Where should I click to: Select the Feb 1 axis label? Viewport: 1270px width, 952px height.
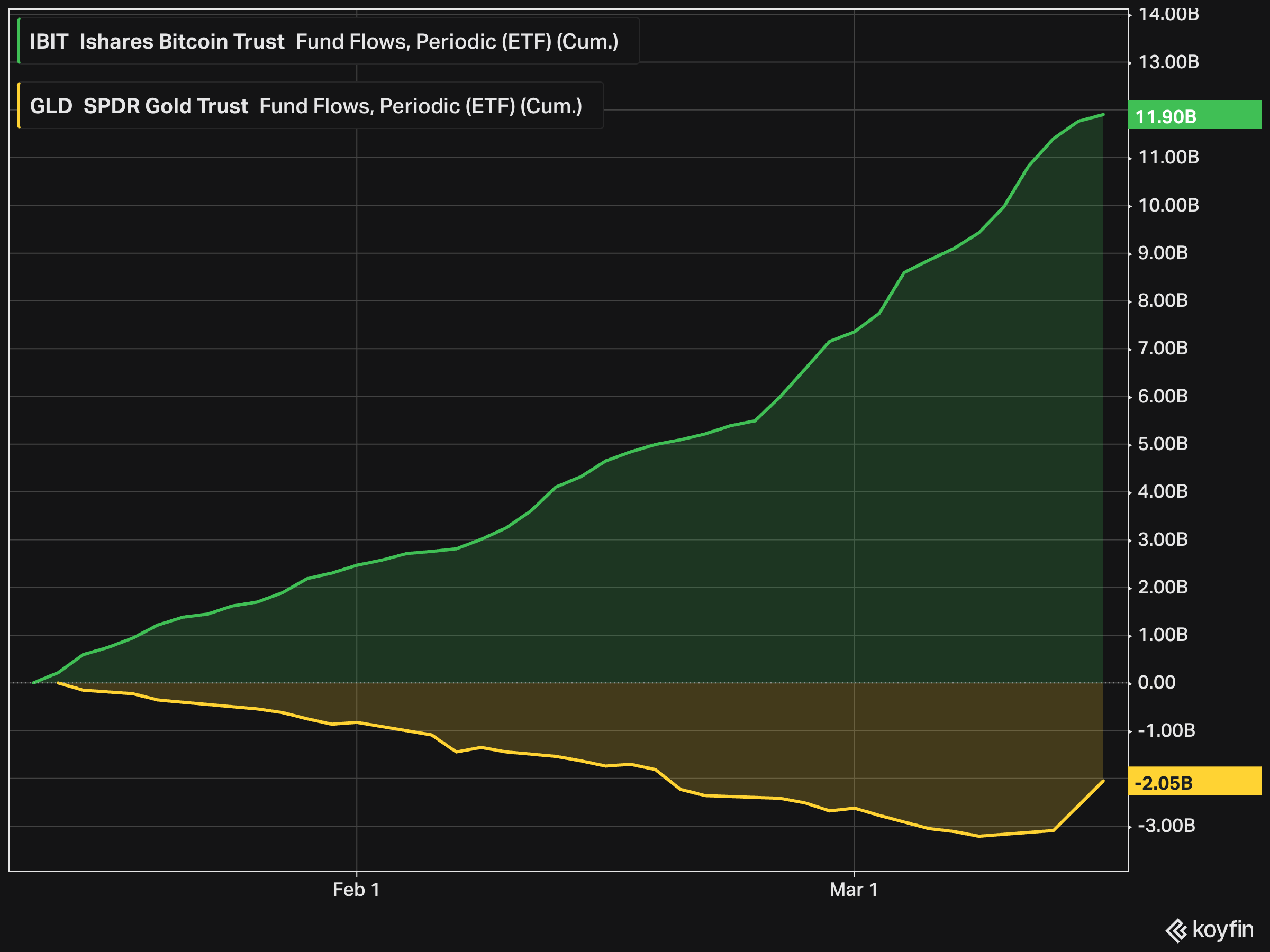pos(356,890)
